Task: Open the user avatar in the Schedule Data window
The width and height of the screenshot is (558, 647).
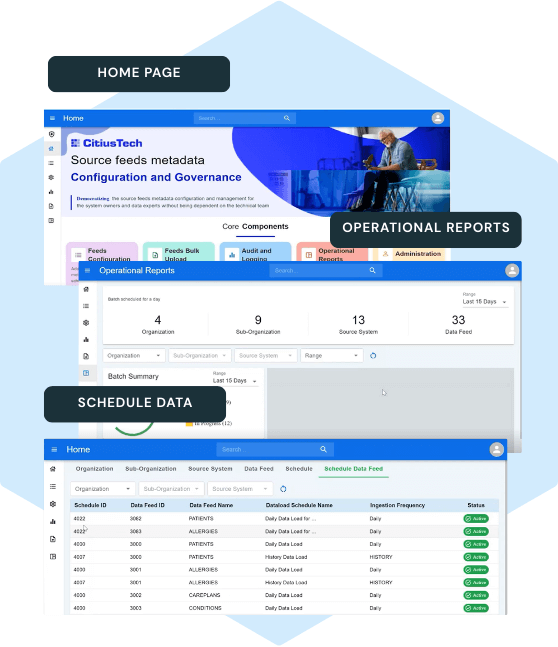Action: (497, 449)
